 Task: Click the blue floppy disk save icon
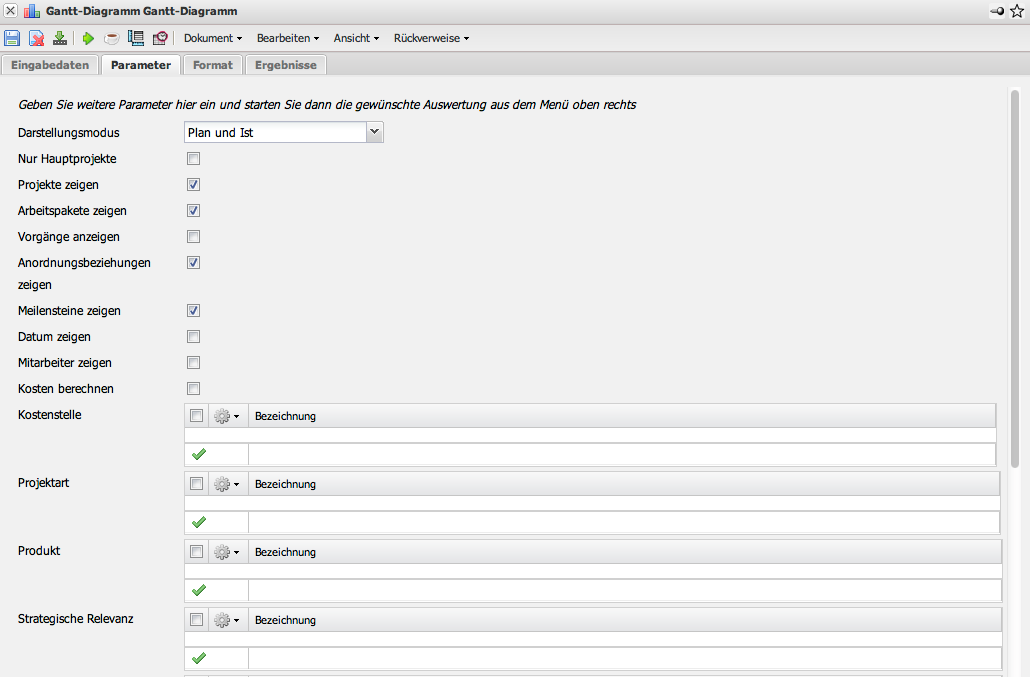click(12, 38)
